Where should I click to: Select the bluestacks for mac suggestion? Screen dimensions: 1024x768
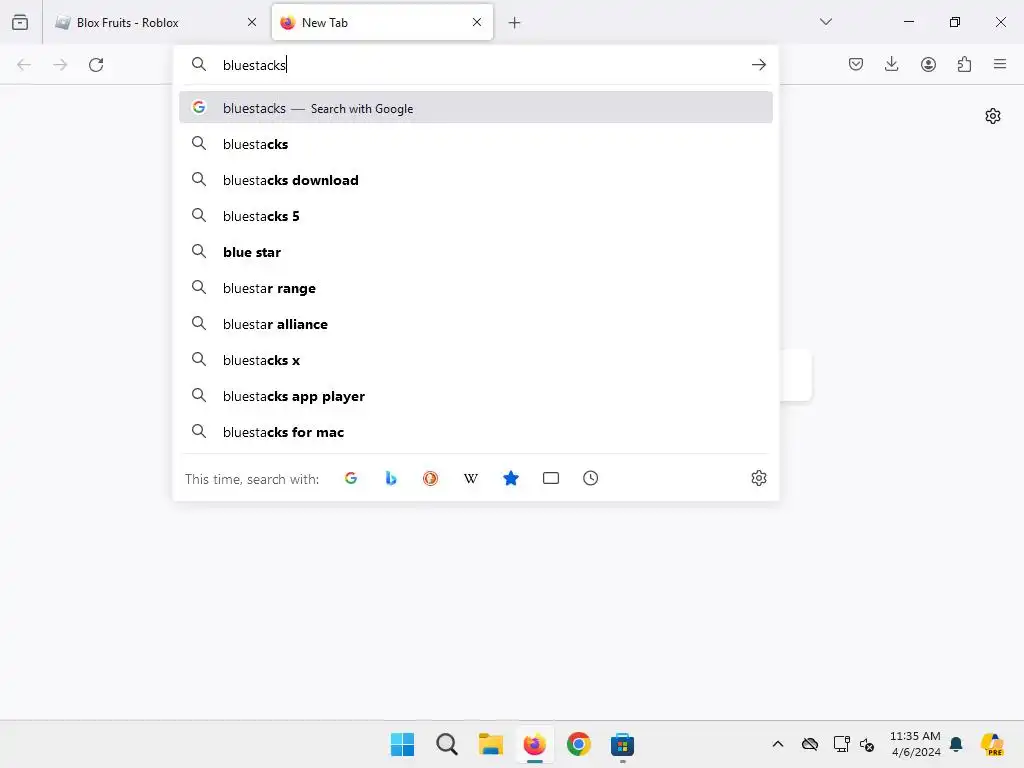476,432
